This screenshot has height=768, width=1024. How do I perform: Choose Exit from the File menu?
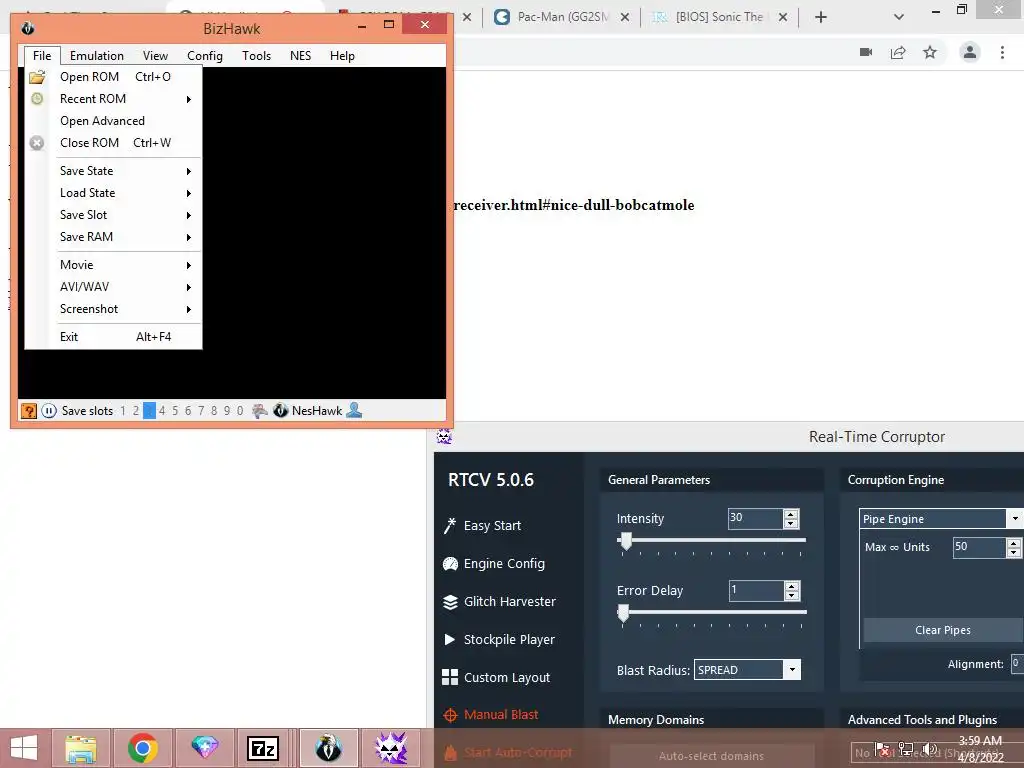coord(114,337)
